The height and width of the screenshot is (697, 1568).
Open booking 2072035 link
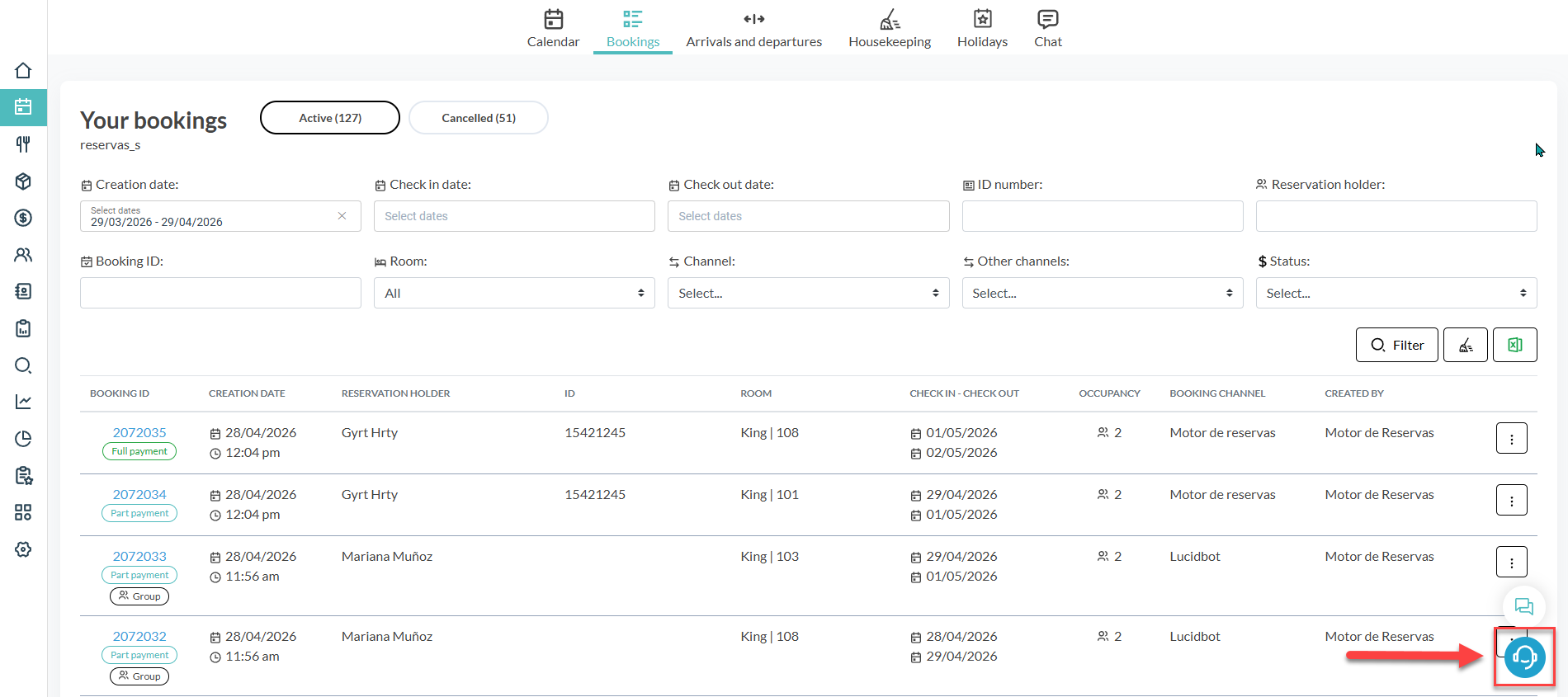point(139,432)
